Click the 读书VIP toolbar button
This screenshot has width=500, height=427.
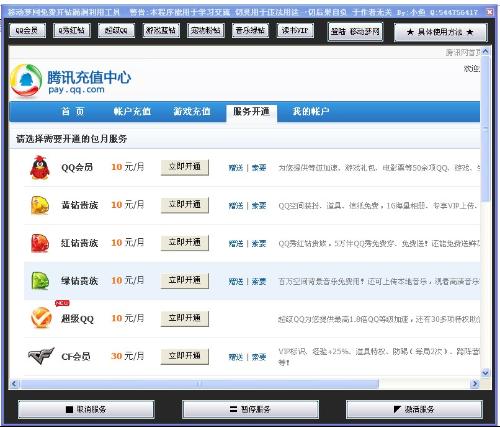click(295, 31)
